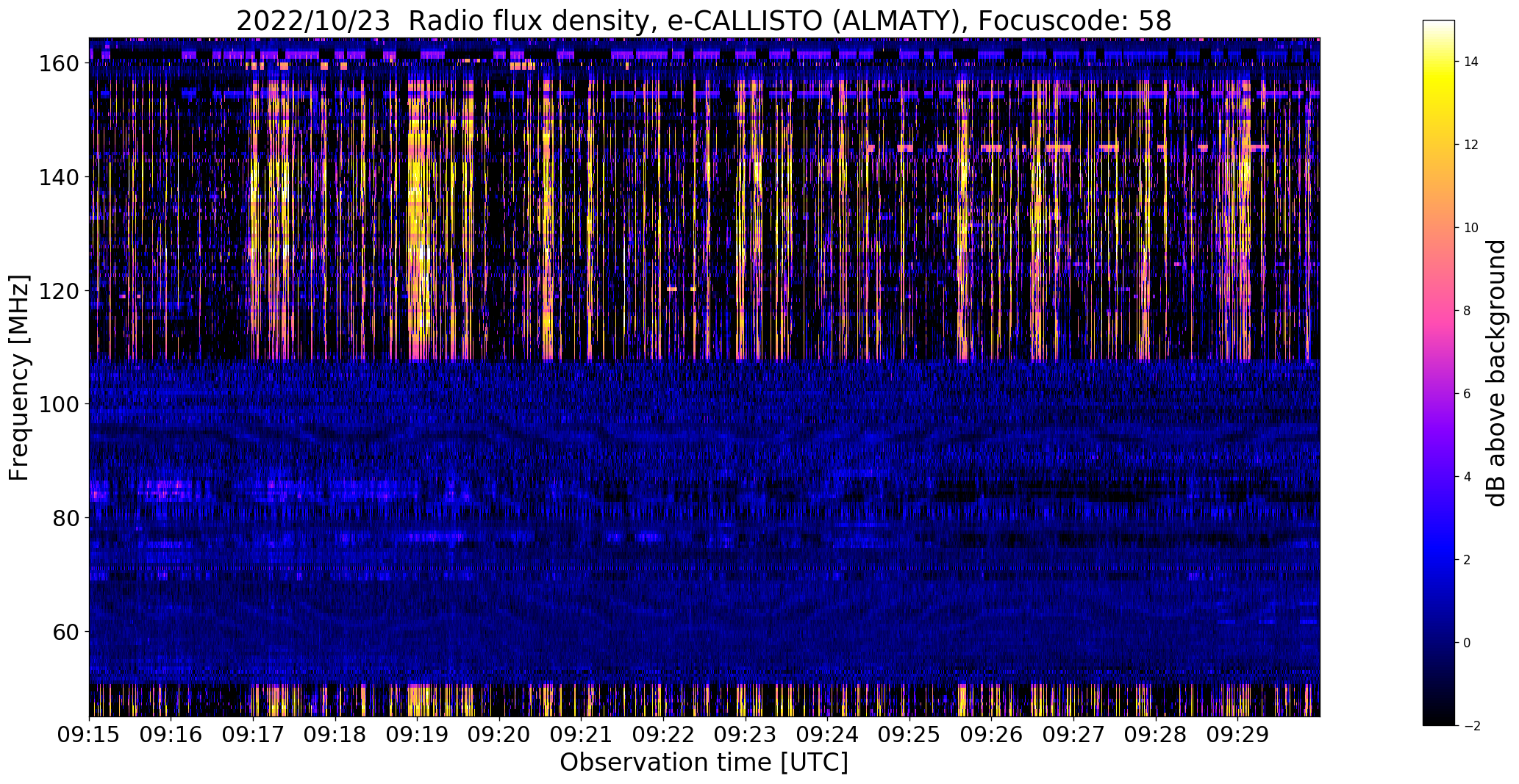Click the 09:21 time tick label
Screen dimensions: 1519x784
click(582, 734)
